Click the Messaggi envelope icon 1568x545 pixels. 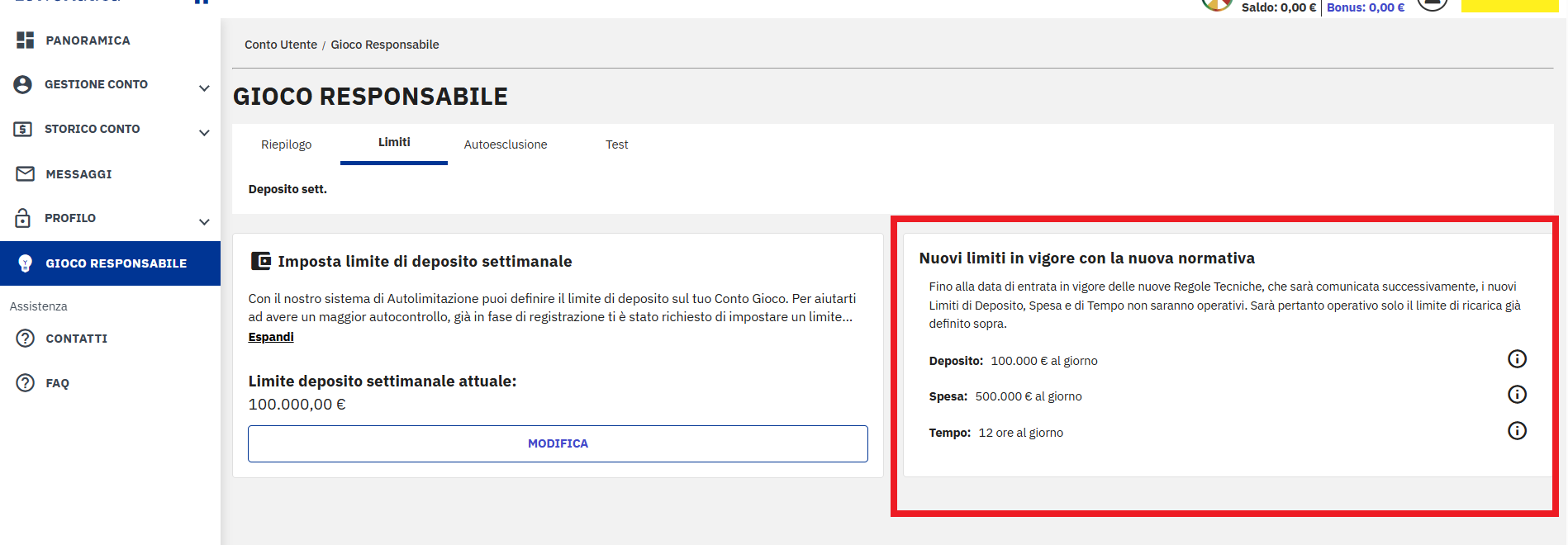[25, 173]
